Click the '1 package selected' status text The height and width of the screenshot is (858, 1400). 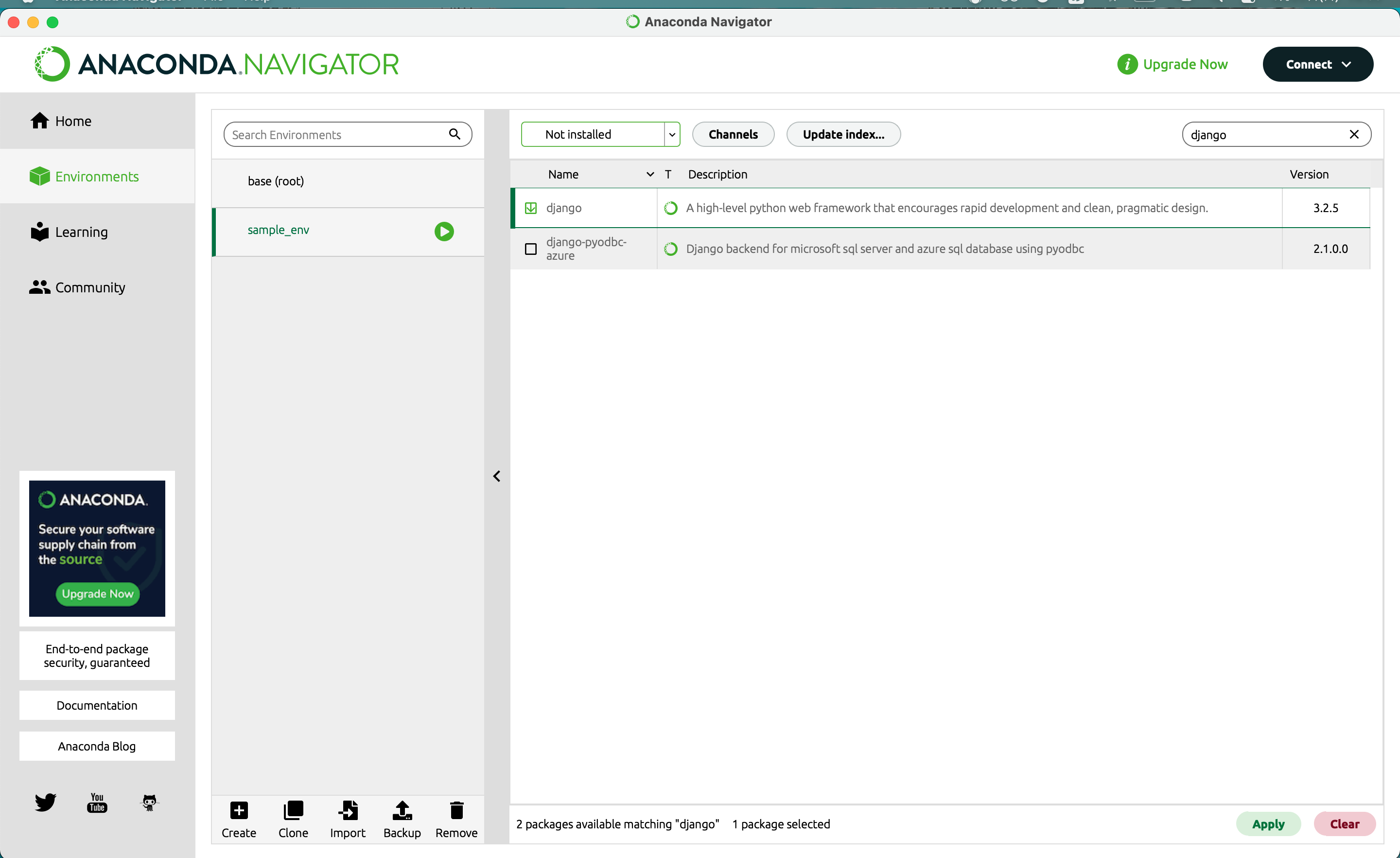pos(780,823)
